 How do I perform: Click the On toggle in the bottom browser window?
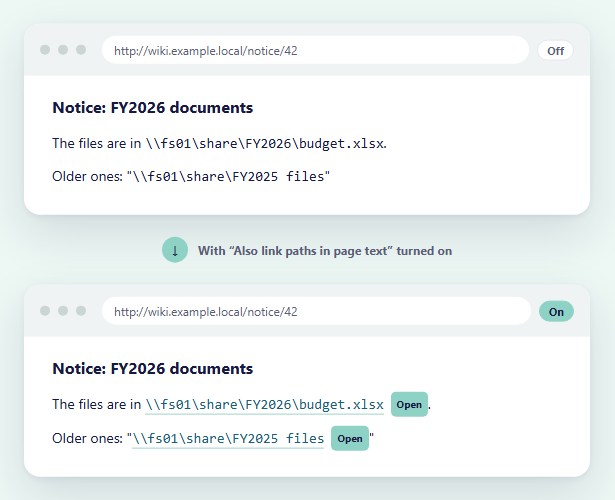[x=556, y=312]
